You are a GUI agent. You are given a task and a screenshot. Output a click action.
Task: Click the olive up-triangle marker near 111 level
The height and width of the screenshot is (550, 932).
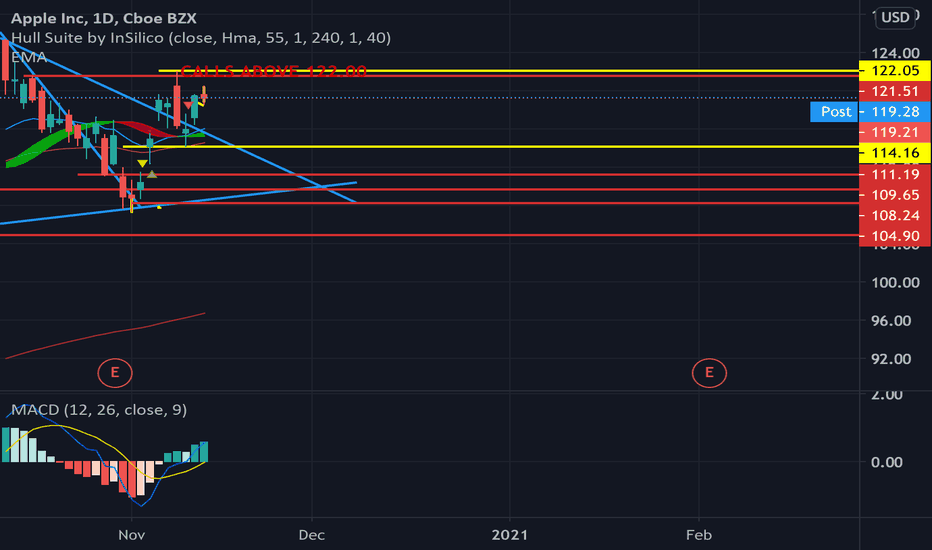pyautogui.click(x=152, y=174)
